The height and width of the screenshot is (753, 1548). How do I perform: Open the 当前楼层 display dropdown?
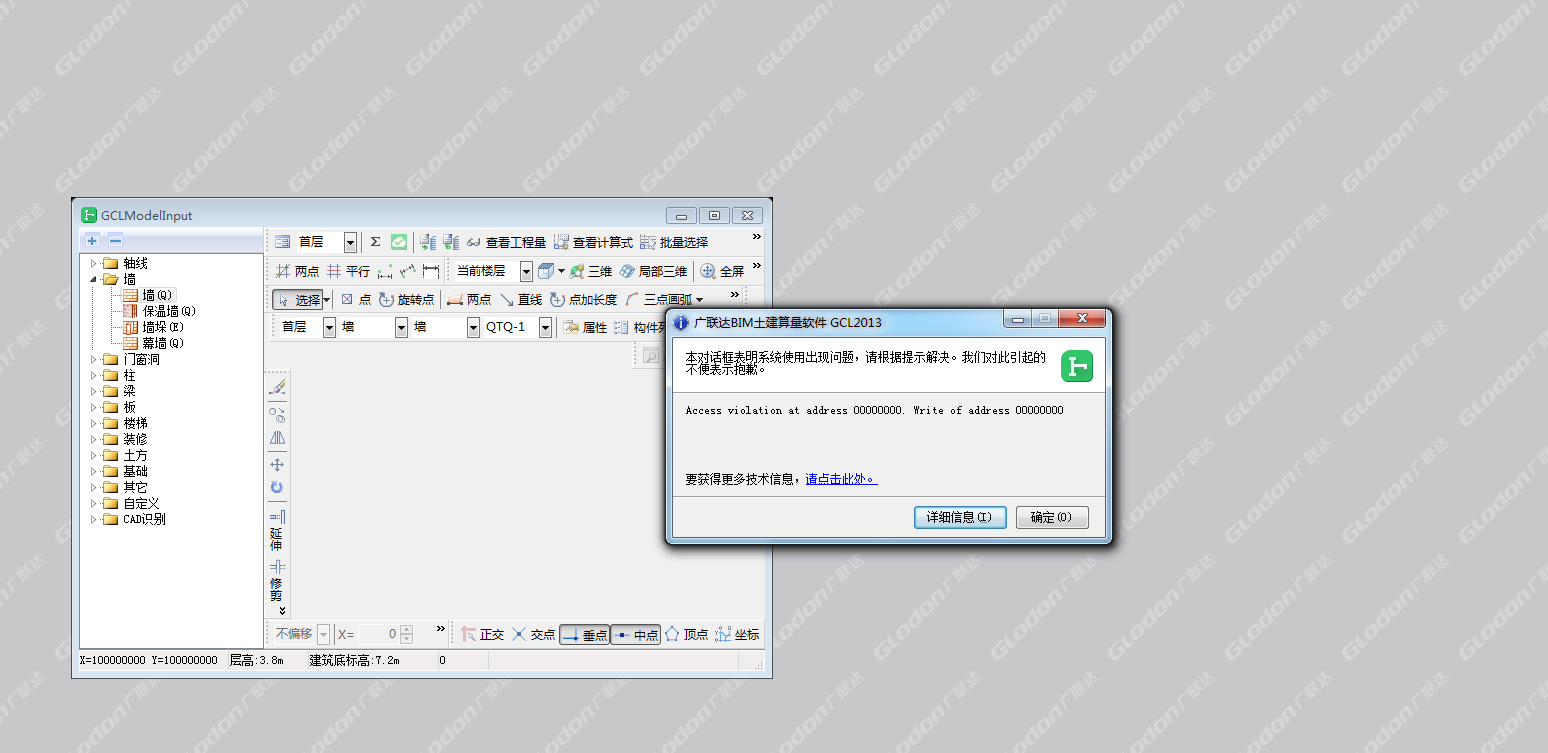click(526, 271)
